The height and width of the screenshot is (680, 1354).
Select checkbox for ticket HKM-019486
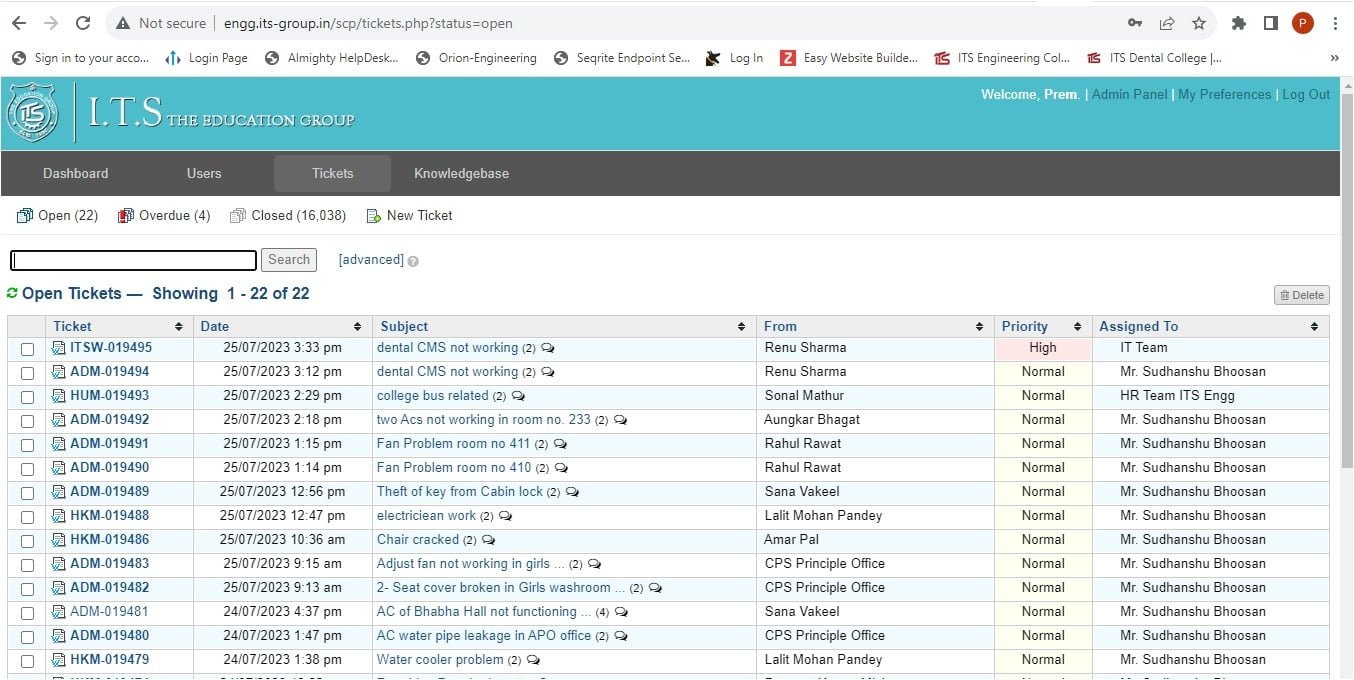pyautogui.click(x=27, y=541)
